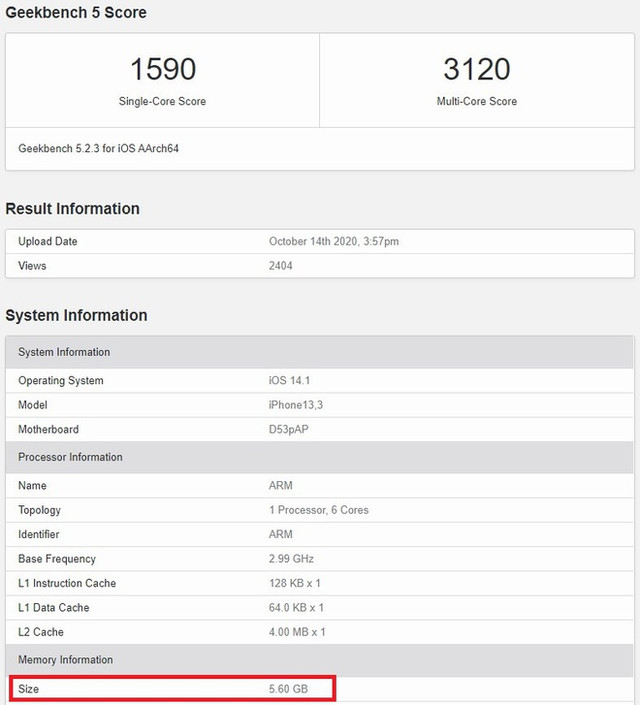
Task: Click the Multi-Core Score value 3120
Action: pyautogui.click(x=477, y=69)
